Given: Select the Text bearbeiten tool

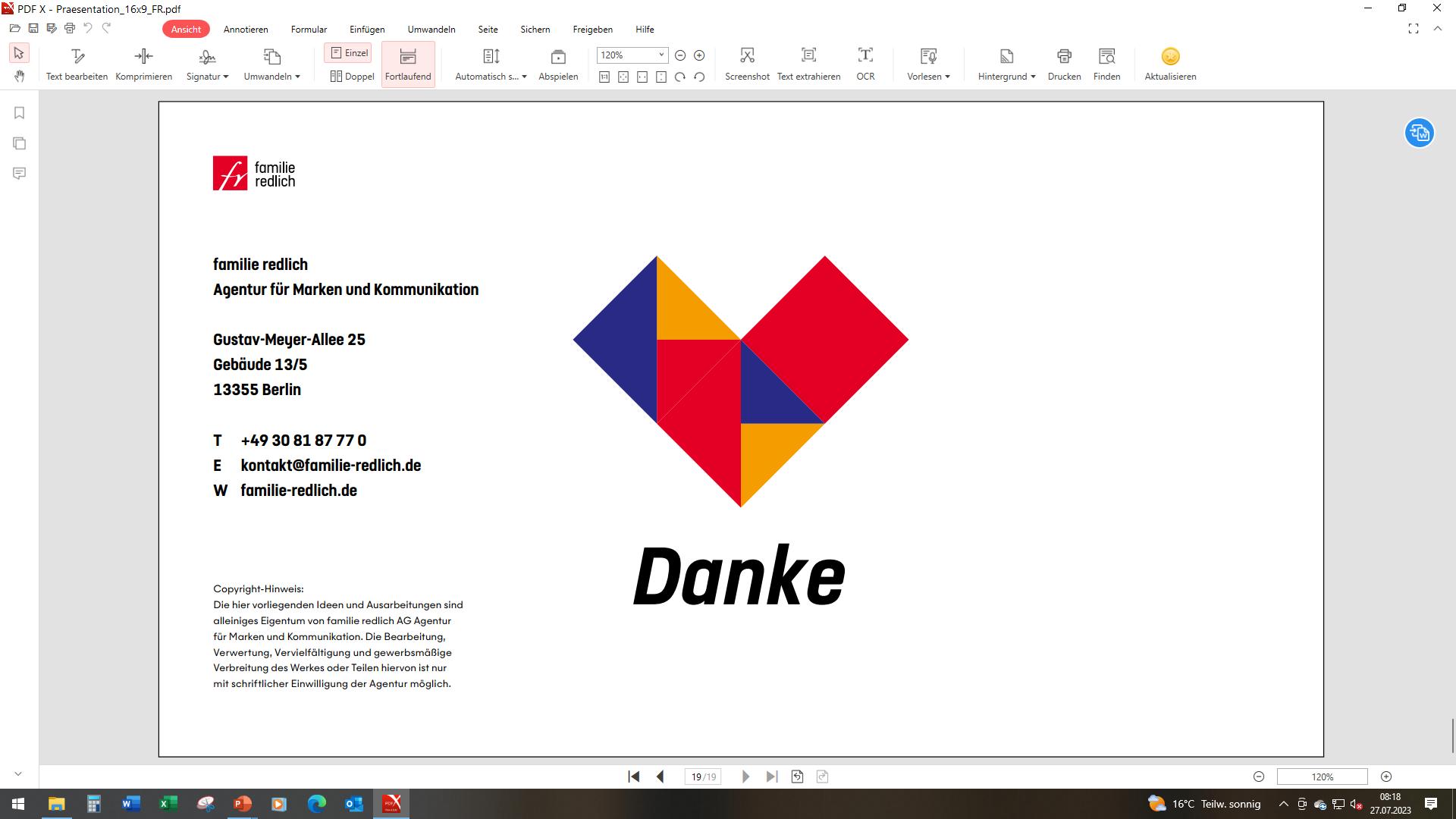Looking at the screenshot, I should pos(77,56).
